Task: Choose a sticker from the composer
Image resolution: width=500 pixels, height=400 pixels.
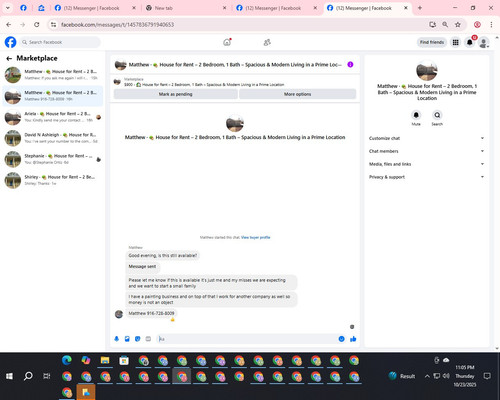Action: click(138, 339)
